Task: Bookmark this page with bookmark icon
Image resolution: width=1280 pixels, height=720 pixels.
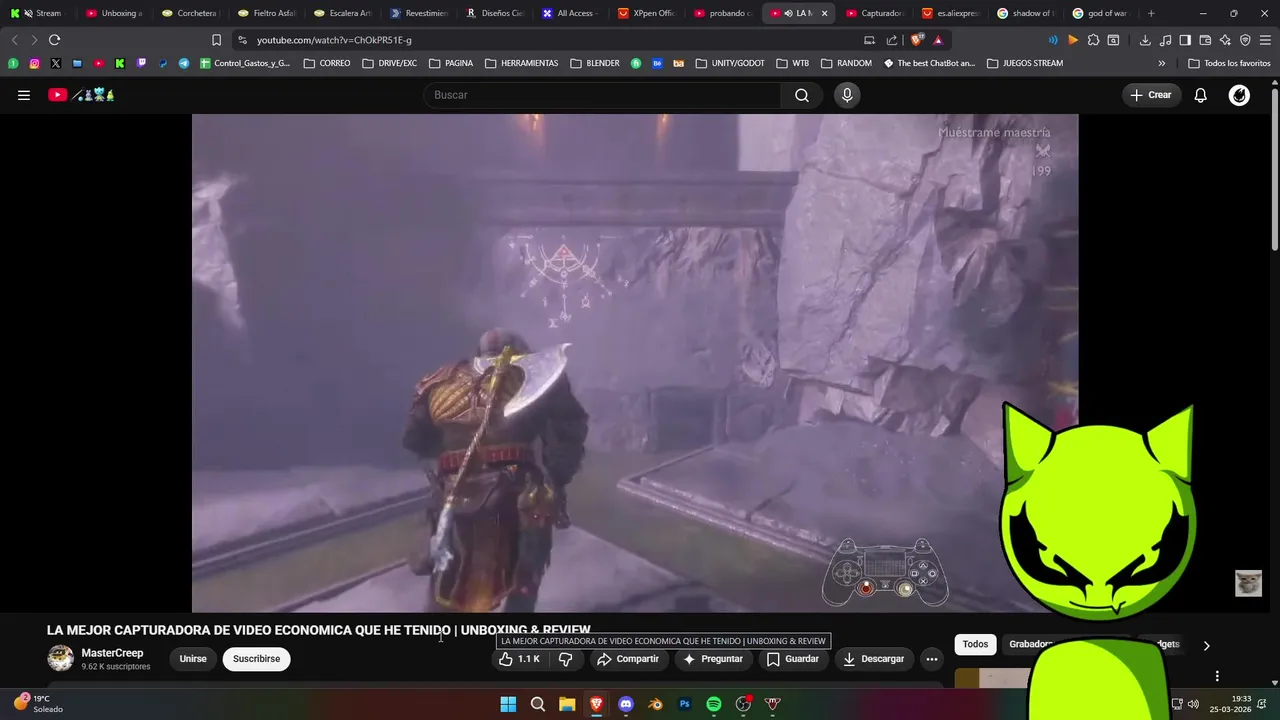Action: click(216, 40)
